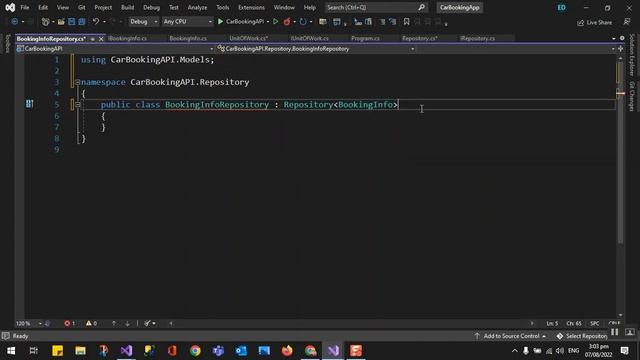Switch to the IUnitOfWork.cs tab
This screenshot has width=640, height=360.
click(309, 38)
